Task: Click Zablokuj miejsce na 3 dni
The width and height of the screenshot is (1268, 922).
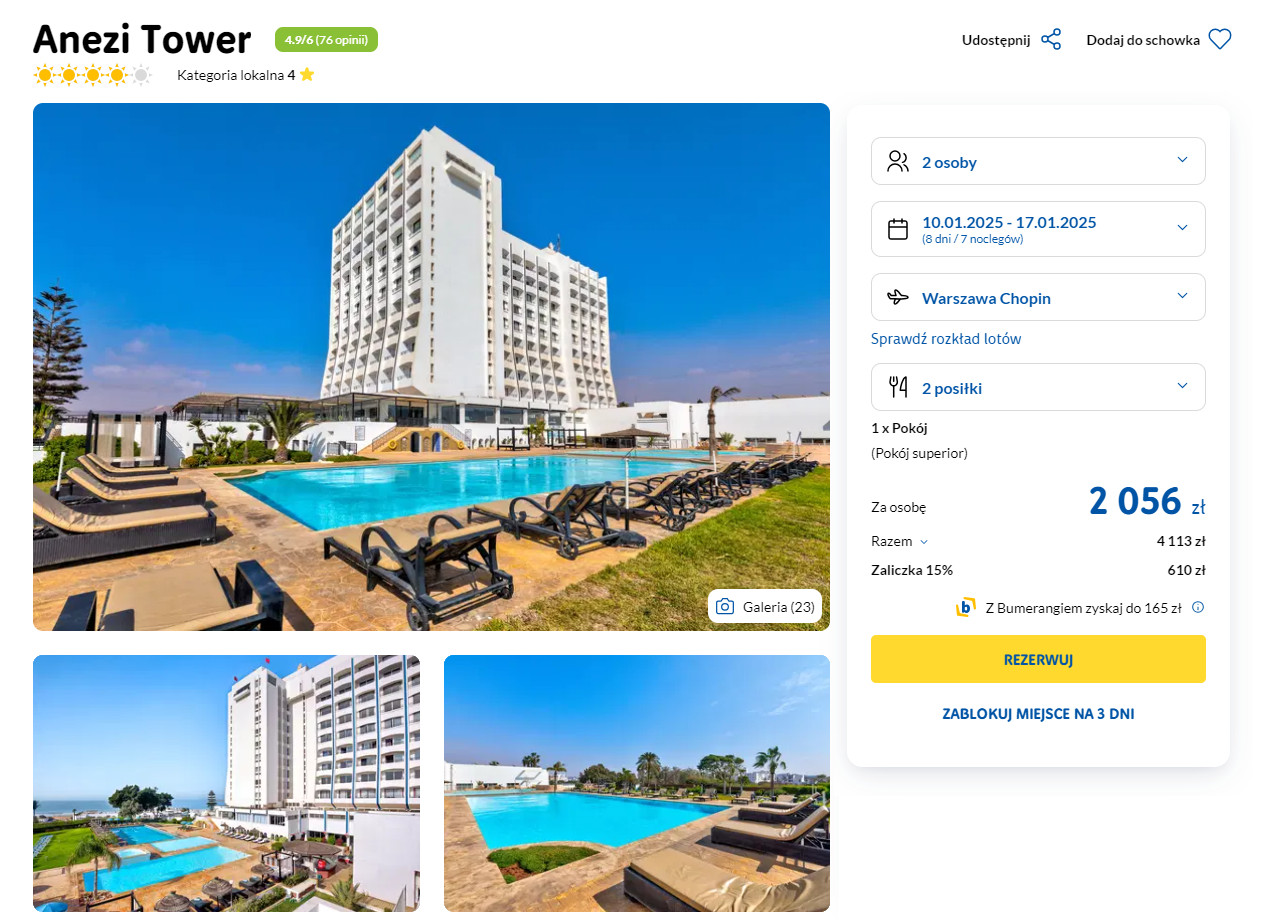Action: 1038,714
